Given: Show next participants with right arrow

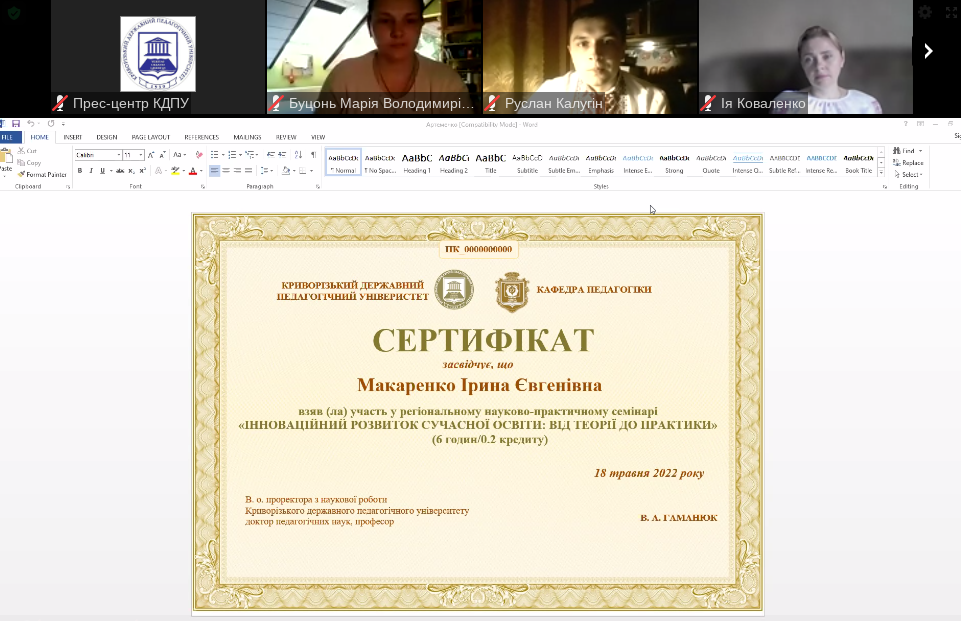Looking at the screenshot, I should click(x=928, y=51).
